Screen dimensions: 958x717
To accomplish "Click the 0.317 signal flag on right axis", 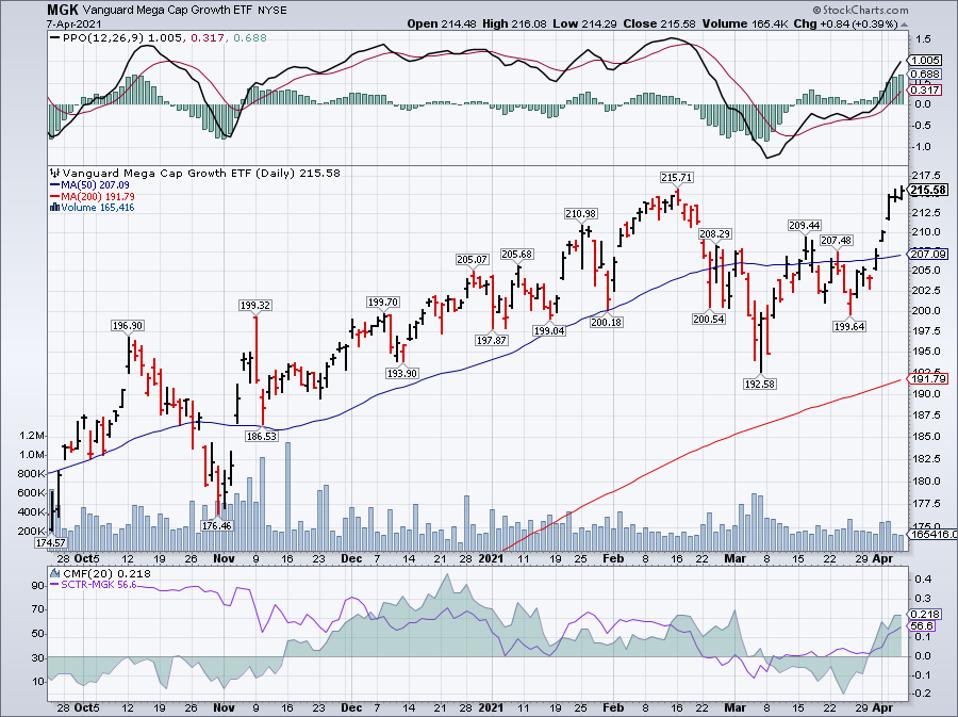I will pyautogui.click(x=926, y=90).
